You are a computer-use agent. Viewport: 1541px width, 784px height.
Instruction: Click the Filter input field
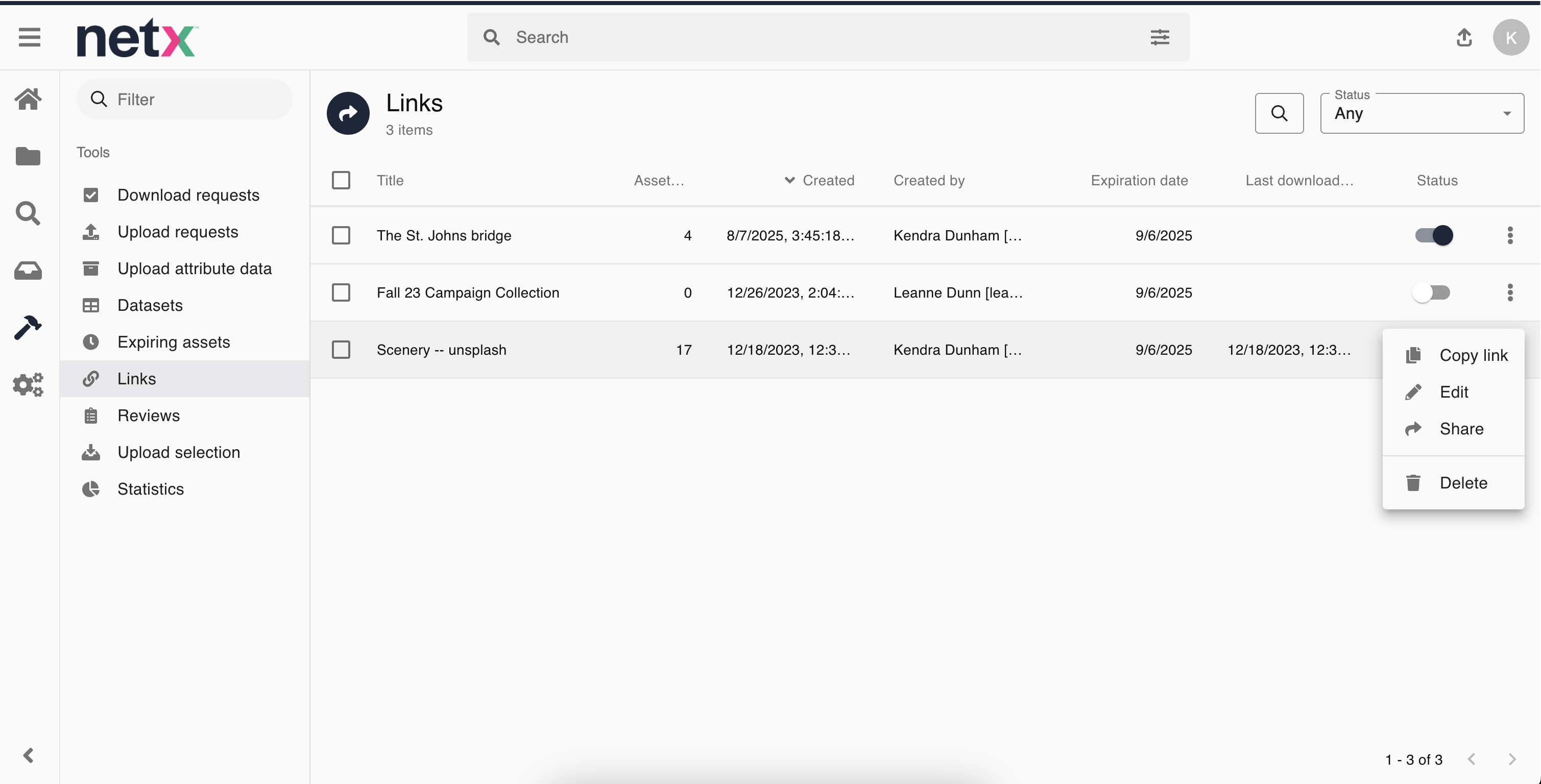click(185, 99)
